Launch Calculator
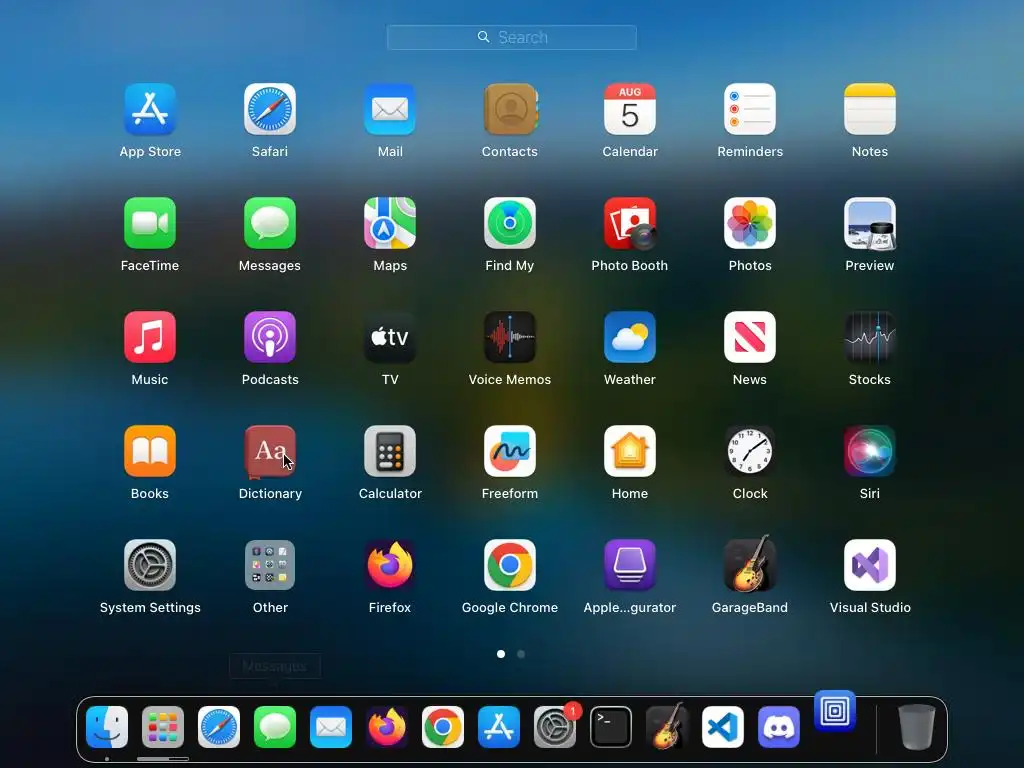This screenshot has height=768, width=1024. (x=390, y=451)
